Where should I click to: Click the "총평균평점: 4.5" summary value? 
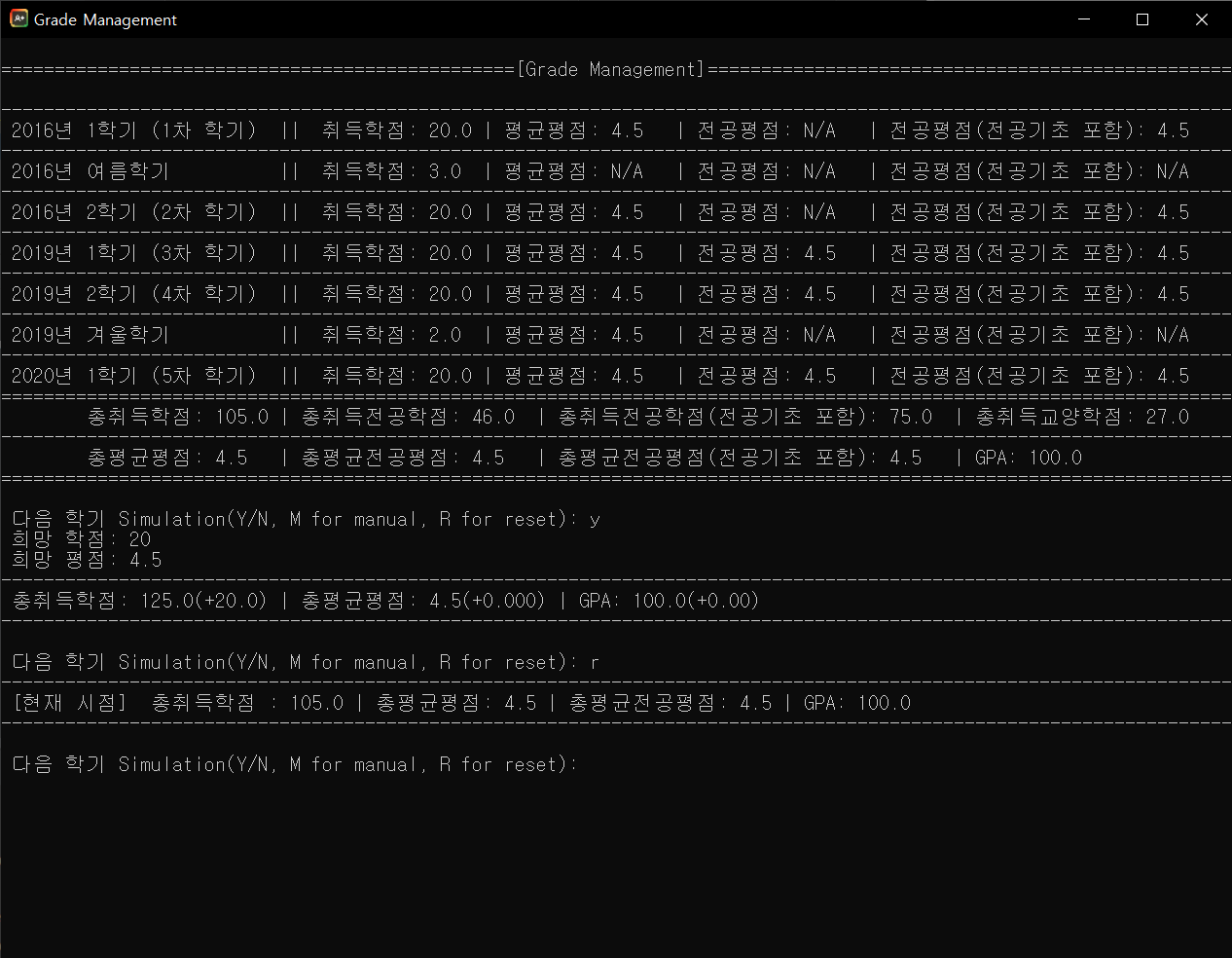[167, 458]
